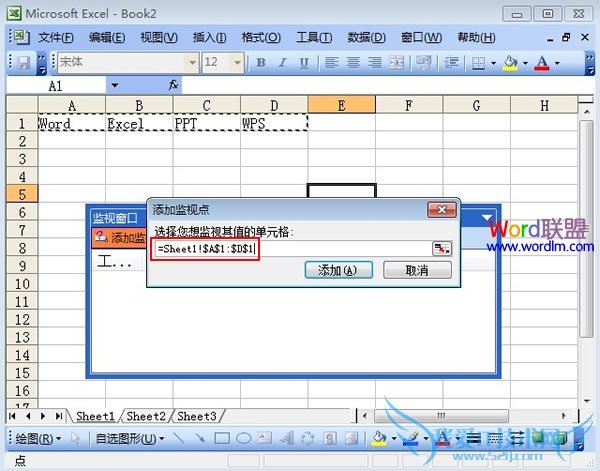Screen dimensions: 600x471
Task: Open the formatting toolbar font color dropdown arrow
Action: pyautogui.click(x=557, y=63)
